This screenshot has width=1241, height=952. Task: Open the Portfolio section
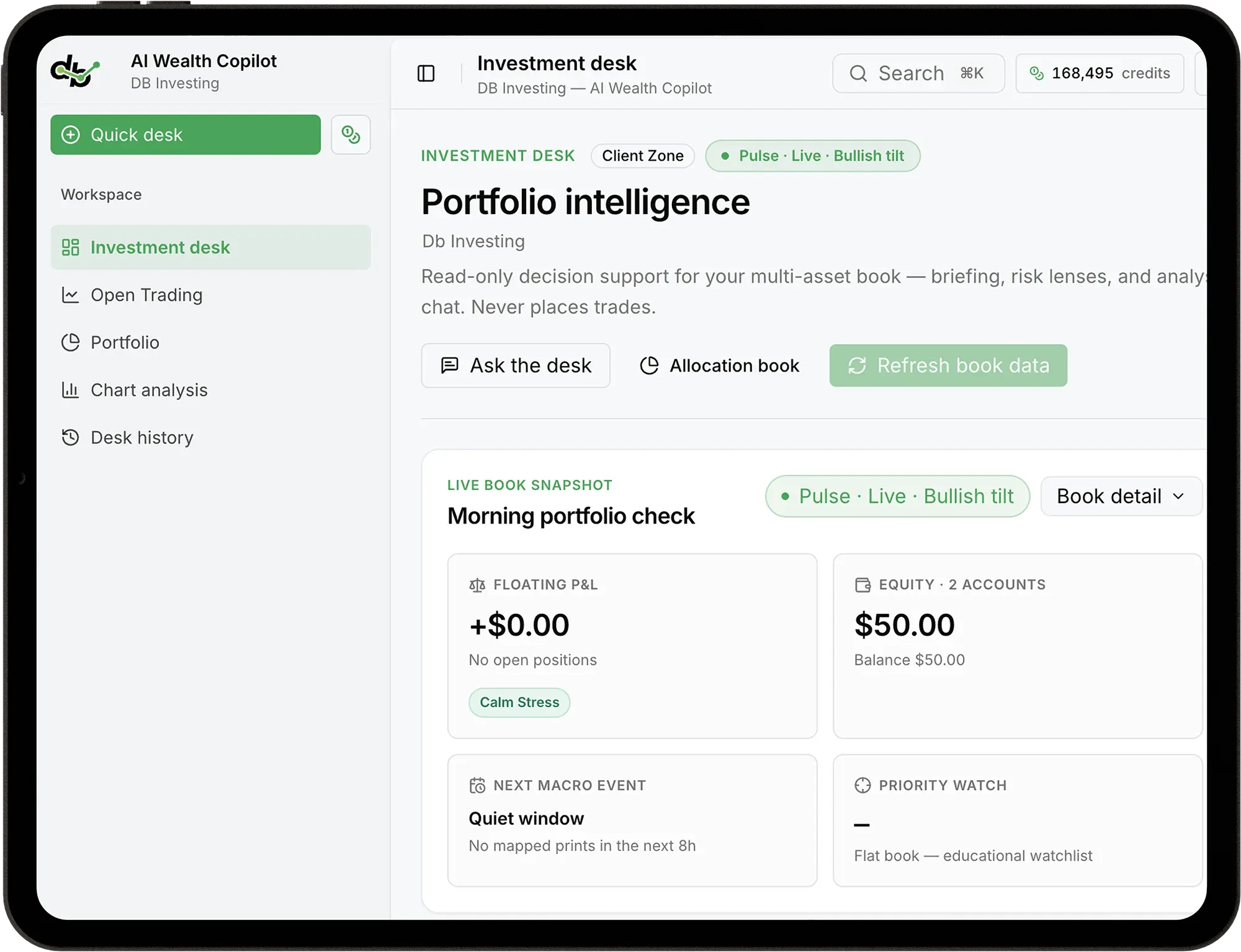(x=210, y=342)
